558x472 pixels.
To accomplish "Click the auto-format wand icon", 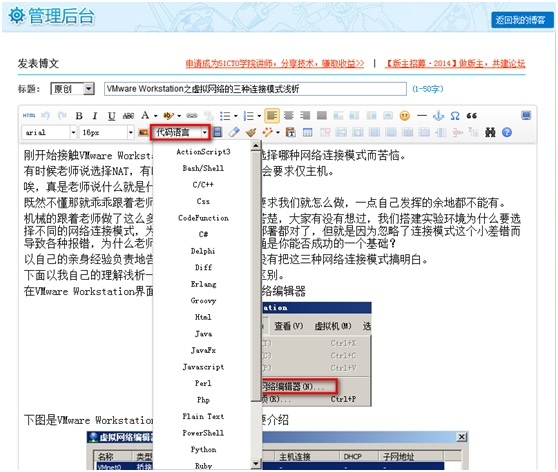I will click(x=267, y=132).
